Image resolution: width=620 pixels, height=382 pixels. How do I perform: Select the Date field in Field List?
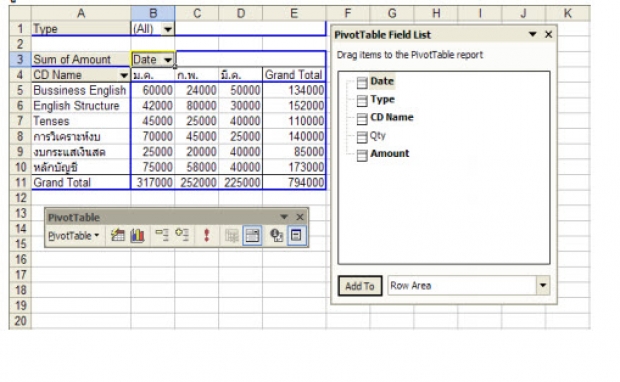(x=382, y=81)
